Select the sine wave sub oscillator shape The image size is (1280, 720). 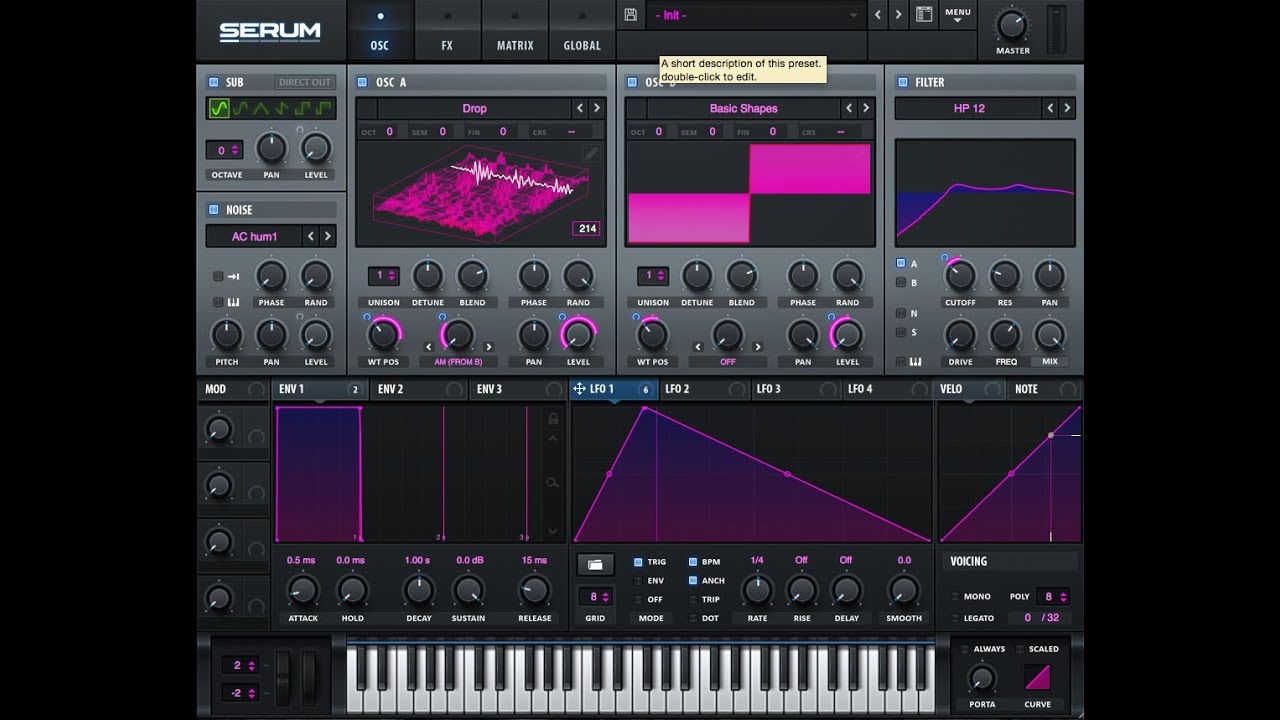point(219,108)
